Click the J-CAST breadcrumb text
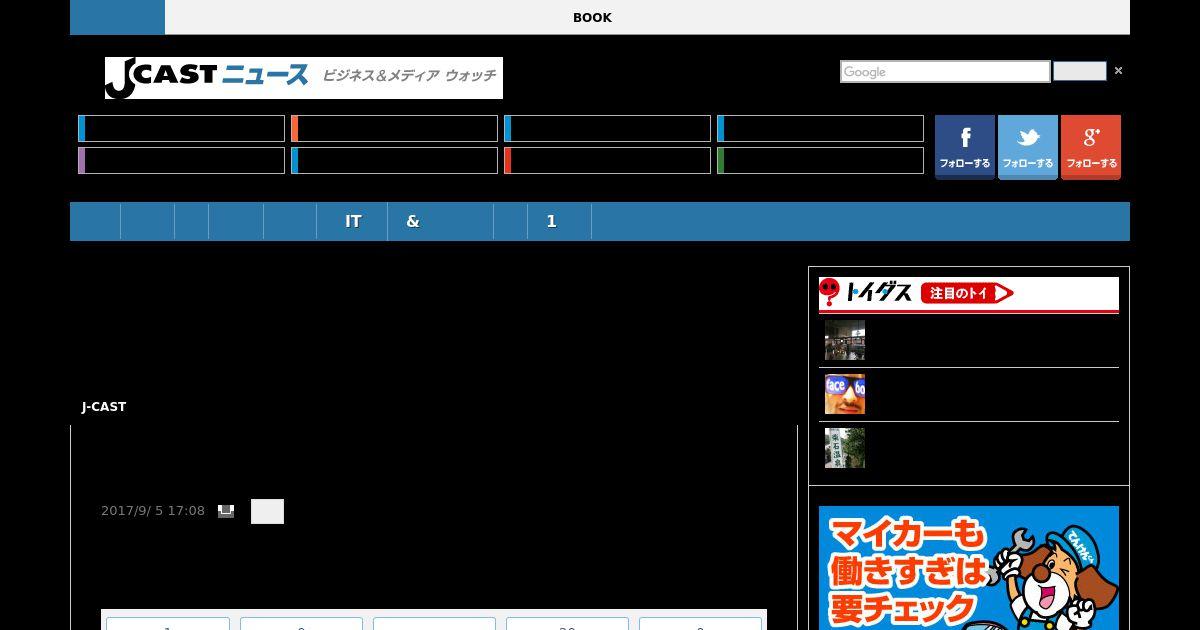Viewport: 1200px width, 630px height. point(104,406)
